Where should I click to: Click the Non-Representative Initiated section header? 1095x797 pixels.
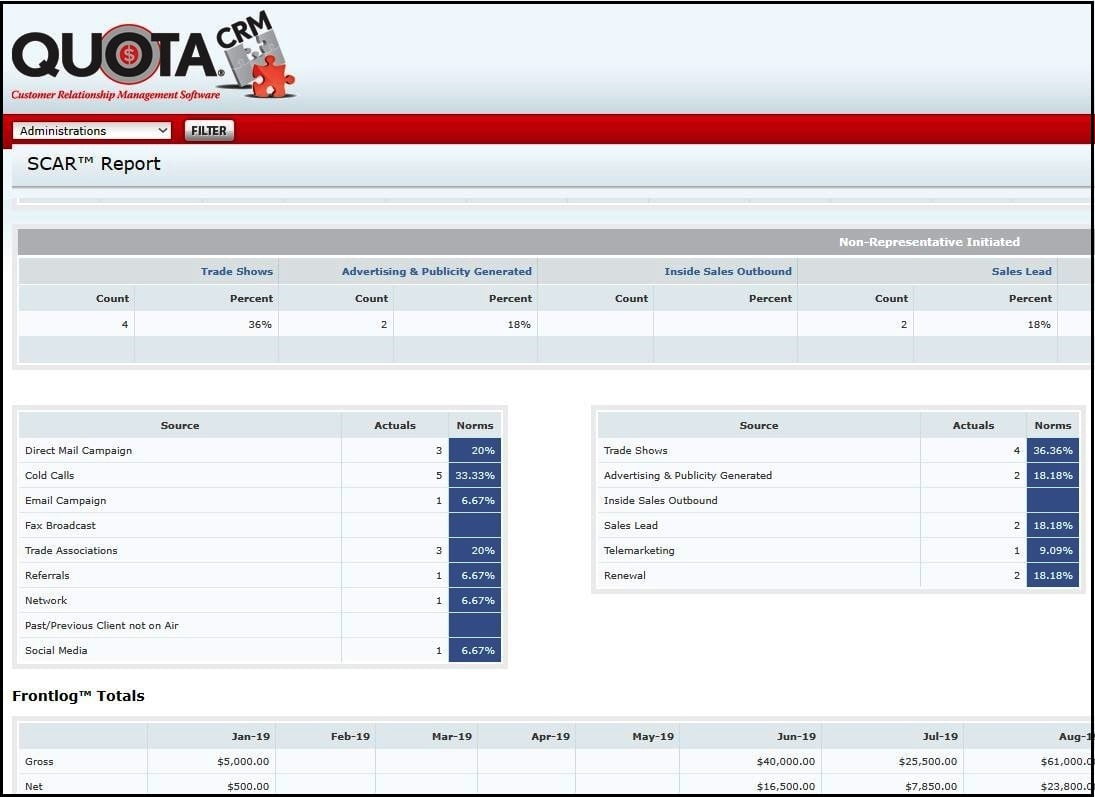pyautogui.click(x=928, y=242)
